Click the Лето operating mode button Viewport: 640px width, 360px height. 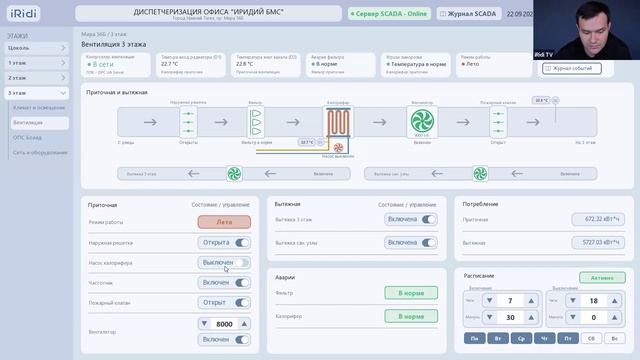point(224,222)
